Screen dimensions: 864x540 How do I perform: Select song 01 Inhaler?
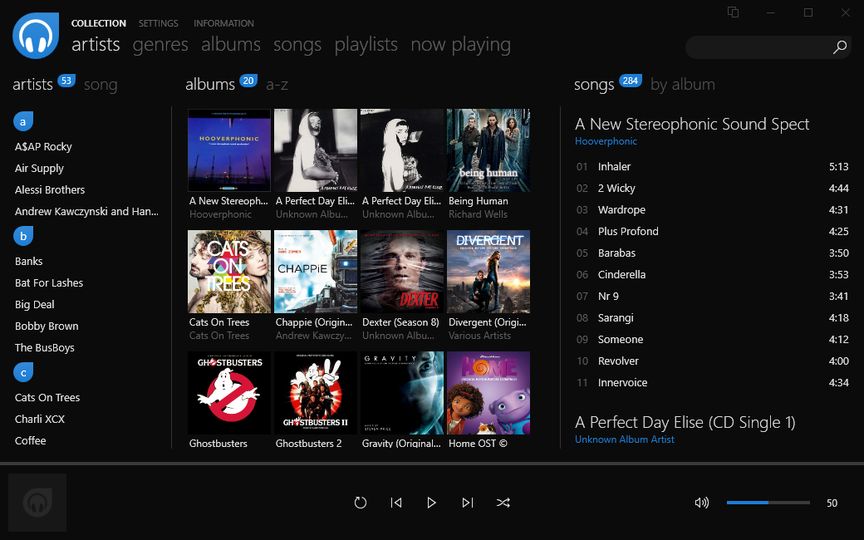coord(712,166)
